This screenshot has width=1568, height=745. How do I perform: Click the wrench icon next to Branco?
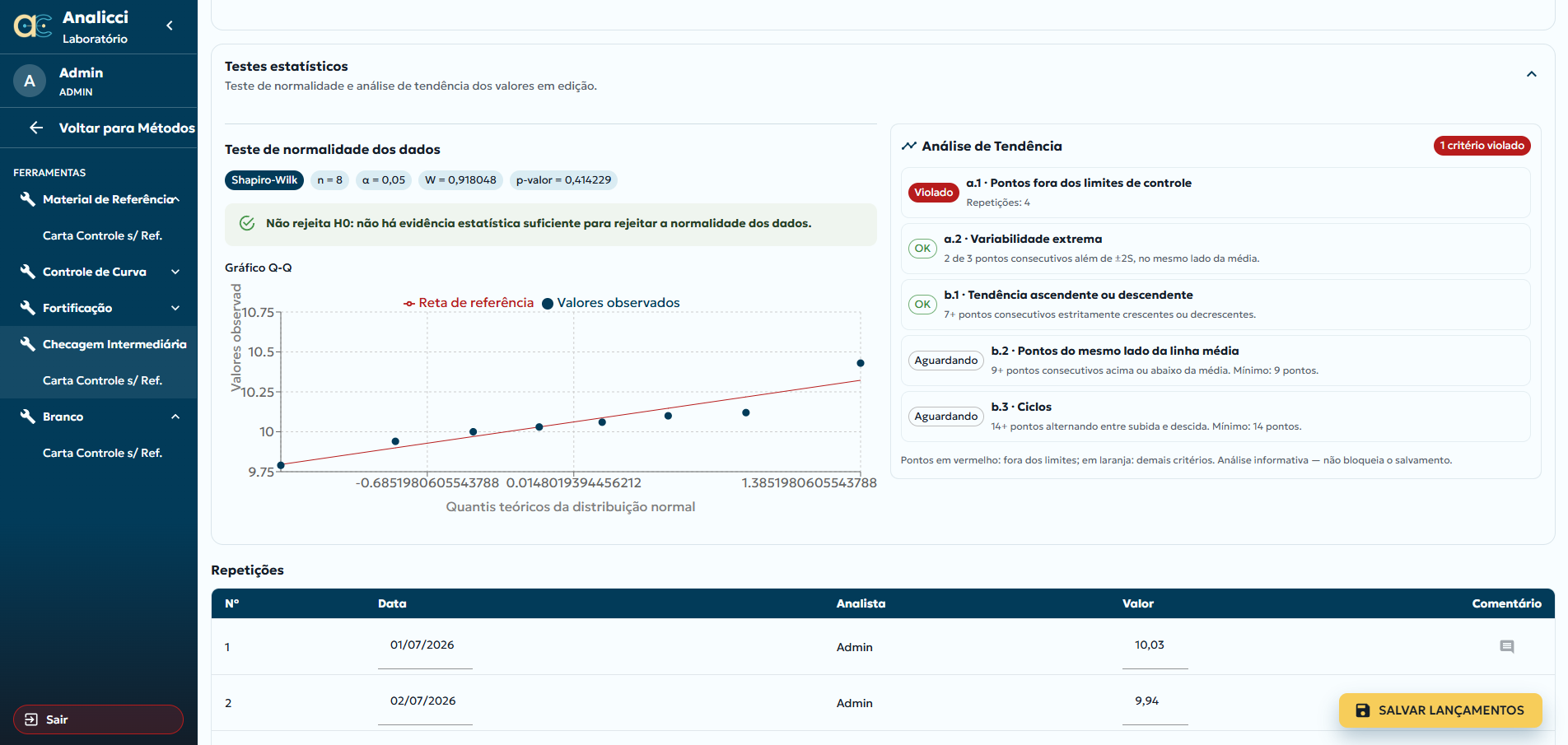[28, 417]
